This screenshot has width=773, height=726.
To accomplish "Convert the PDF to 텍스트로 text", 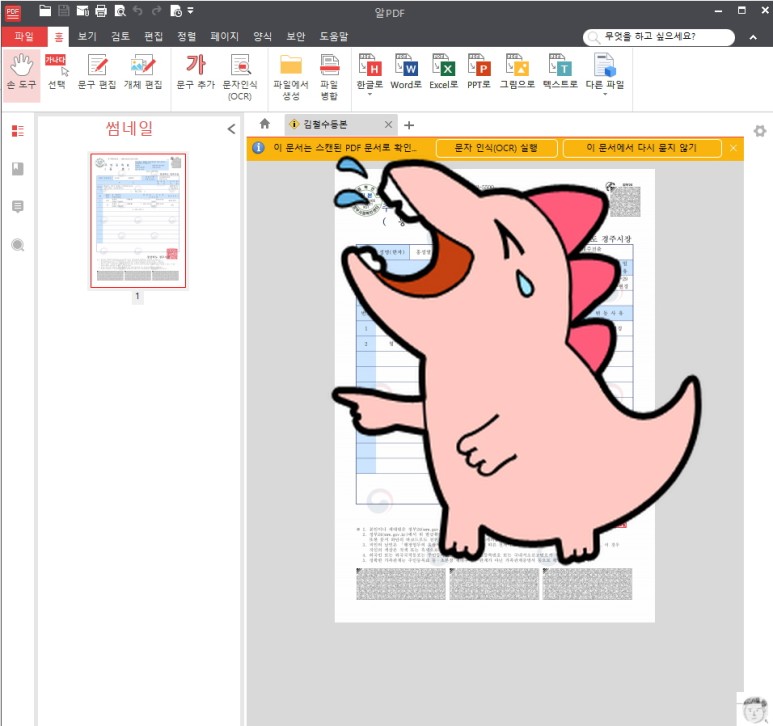I will pyautogui.click(x=560, y=72).
